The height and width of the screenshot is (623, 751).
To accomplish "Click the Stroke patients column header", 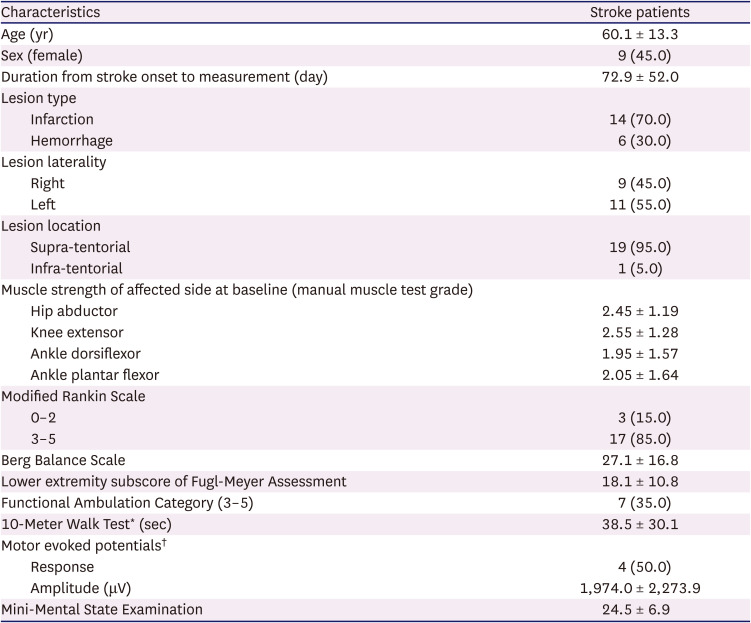I will tap(640, 13).
